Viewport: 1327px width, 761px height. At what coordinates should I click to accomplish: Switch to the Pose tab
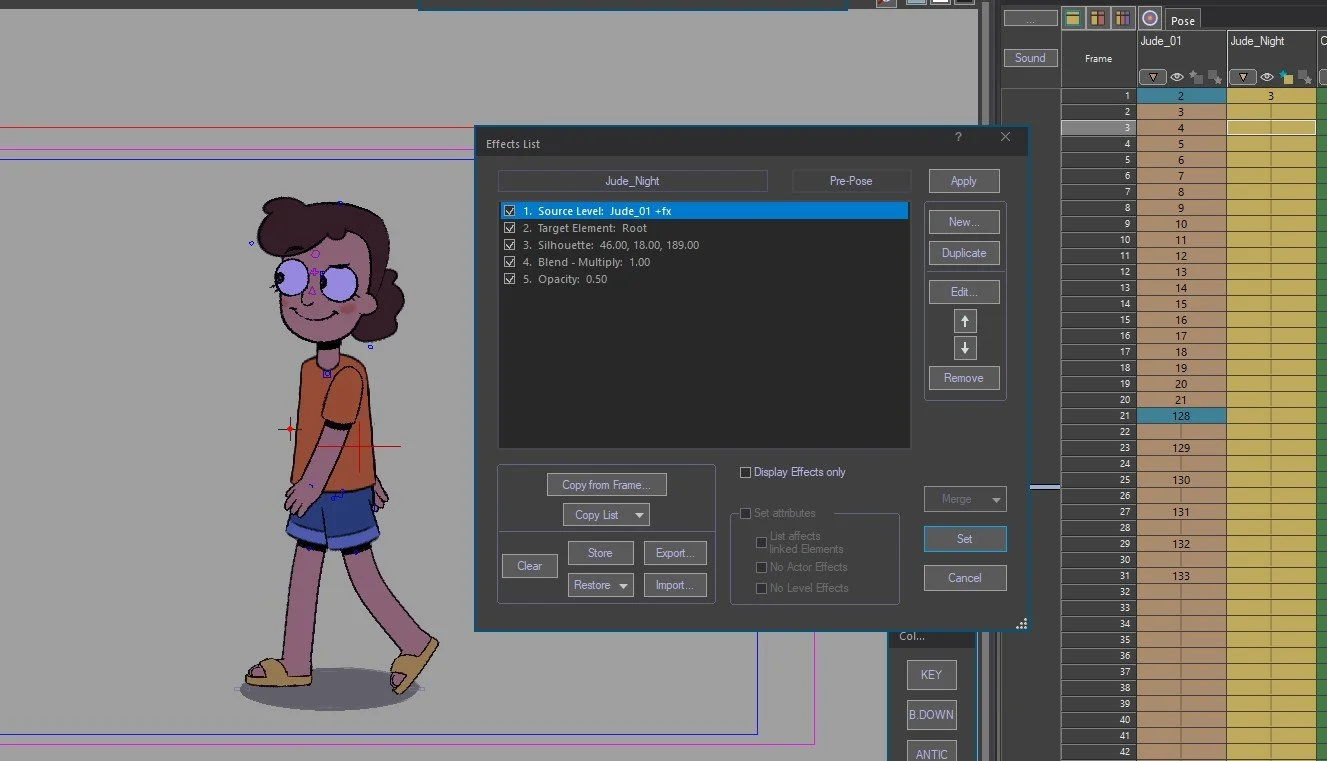1183,21
